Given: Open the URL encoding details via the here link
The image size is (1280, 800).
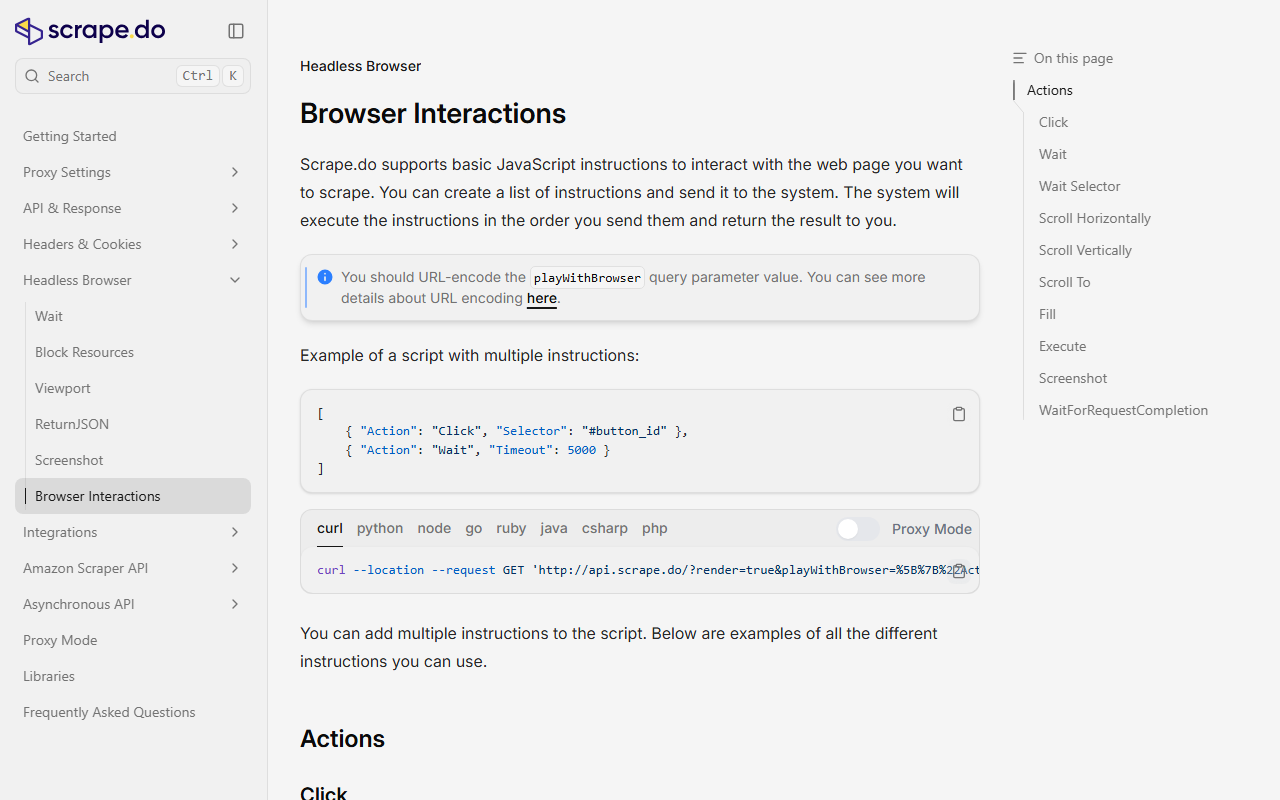Looking at the screenshot, I should 541,298.
